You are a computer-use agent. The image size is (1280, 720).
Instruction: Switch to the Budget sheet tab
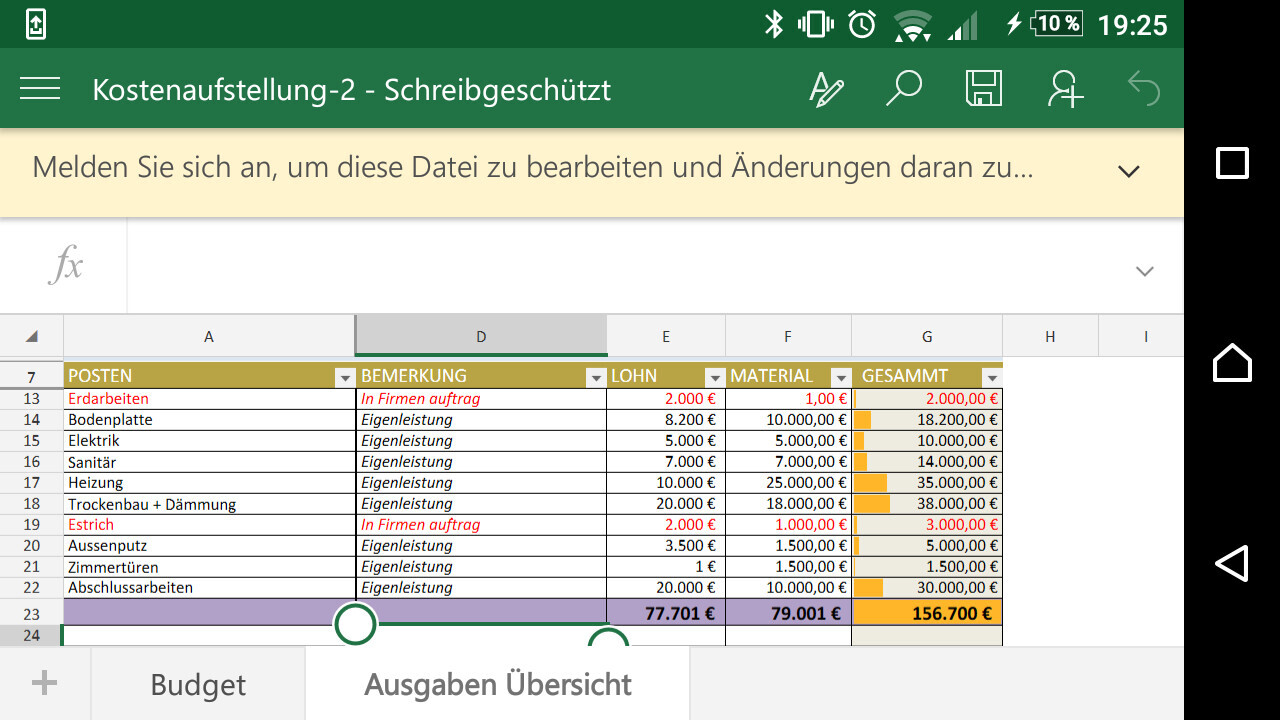pyautogui.click(x=198, y=684)
